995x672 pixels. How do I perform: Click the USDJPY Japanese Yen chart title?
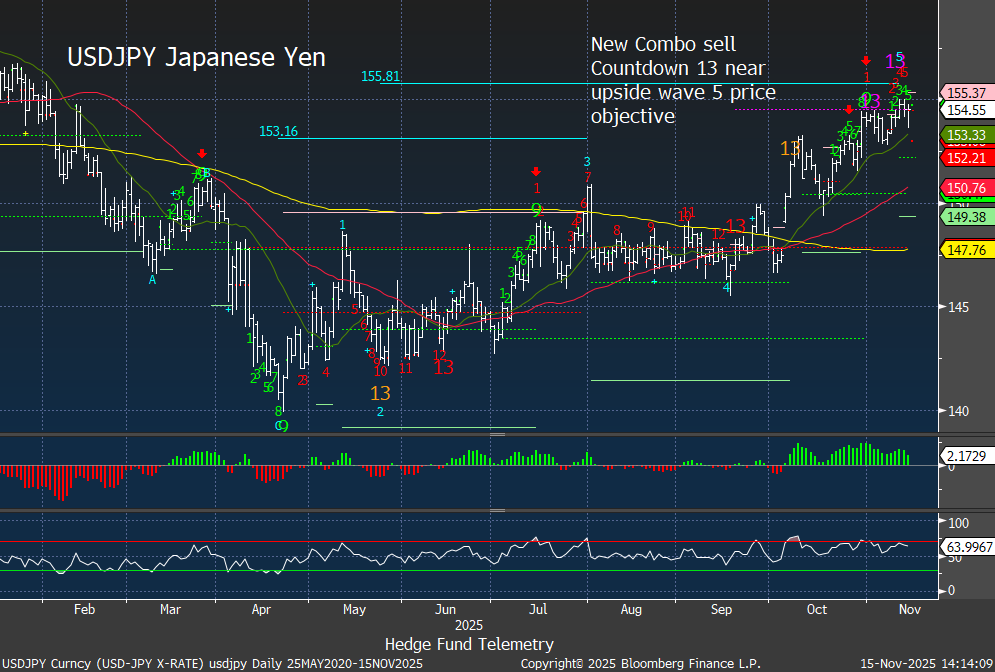pyautogui.click(x=196, y=57)
